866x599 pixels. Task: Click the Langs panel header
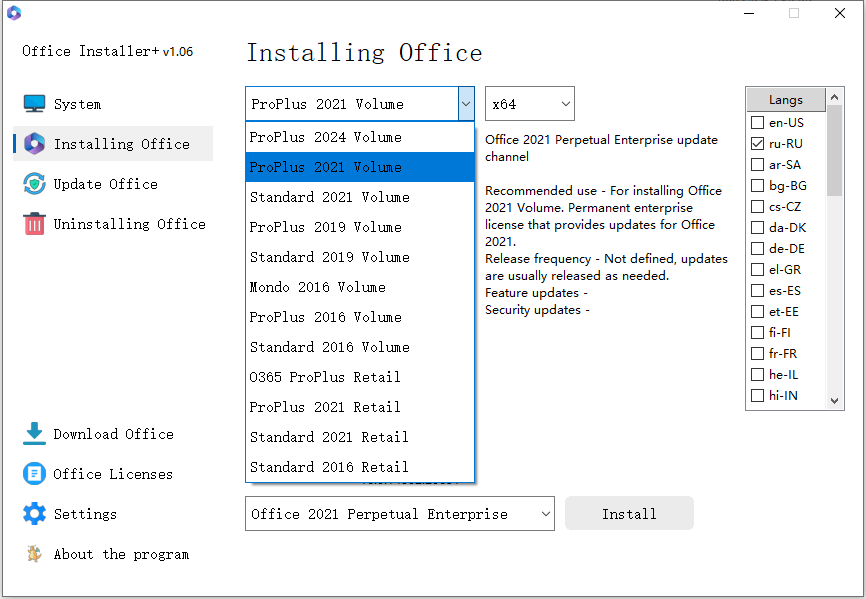pos(785,99)
